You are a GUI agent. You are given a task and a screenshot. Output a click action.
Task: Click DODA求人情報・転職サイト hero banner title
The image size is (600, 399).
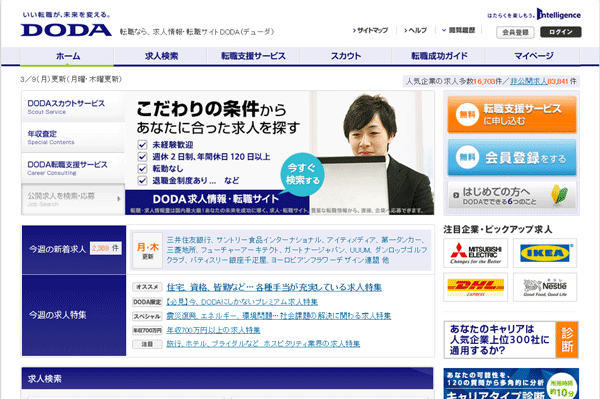coord(216,199)
